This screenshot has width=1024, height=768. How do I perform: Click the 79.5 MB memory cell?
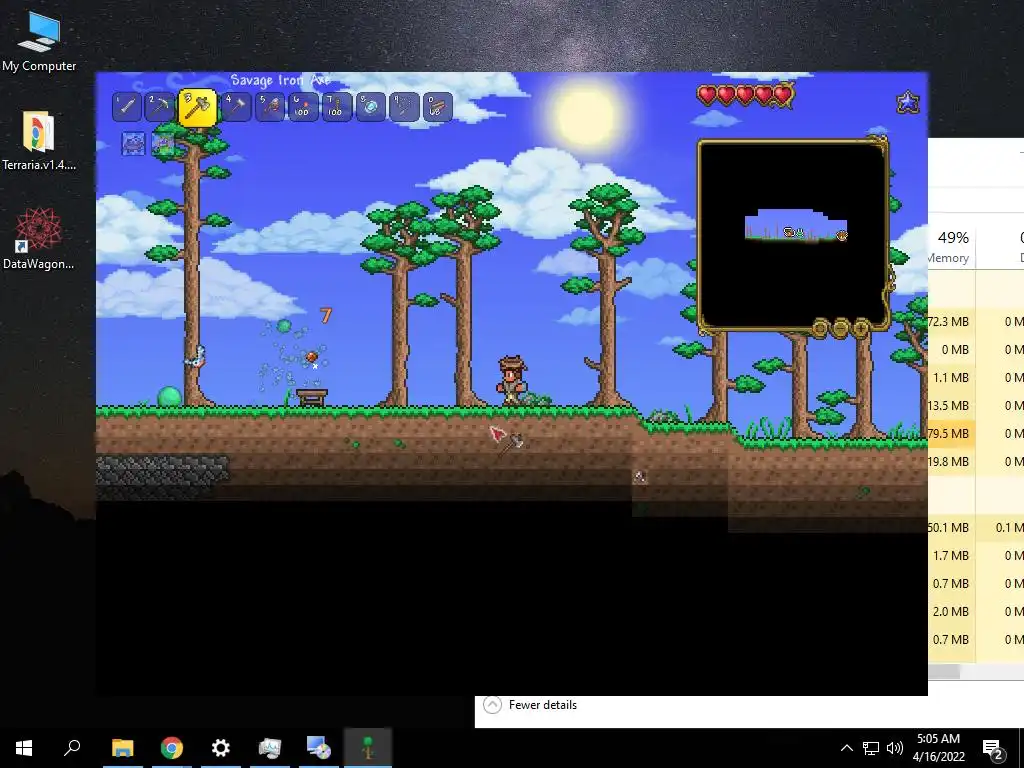[x=950, y=433]
